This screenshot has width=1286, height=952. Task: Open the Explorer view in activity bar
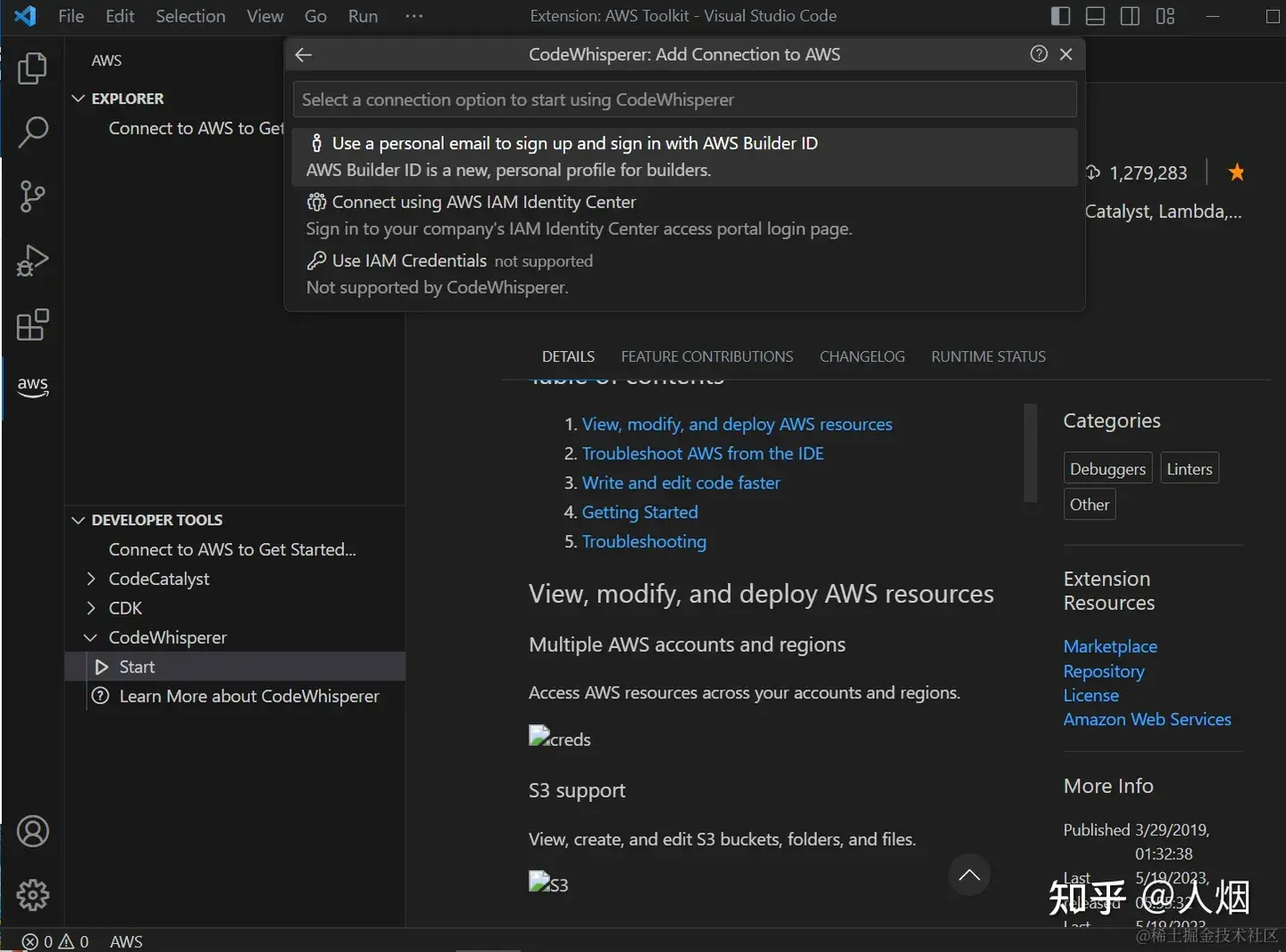coord(32,69)
